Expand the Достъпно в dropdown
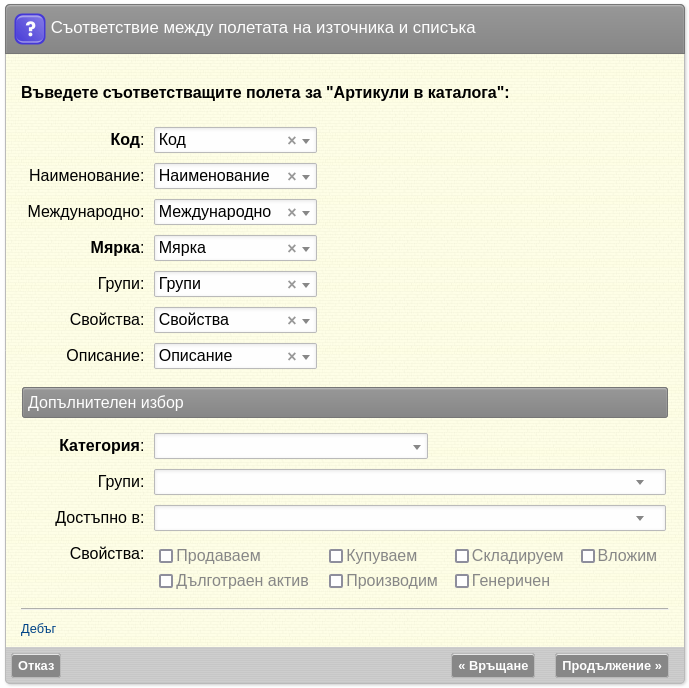 point(410,518)
